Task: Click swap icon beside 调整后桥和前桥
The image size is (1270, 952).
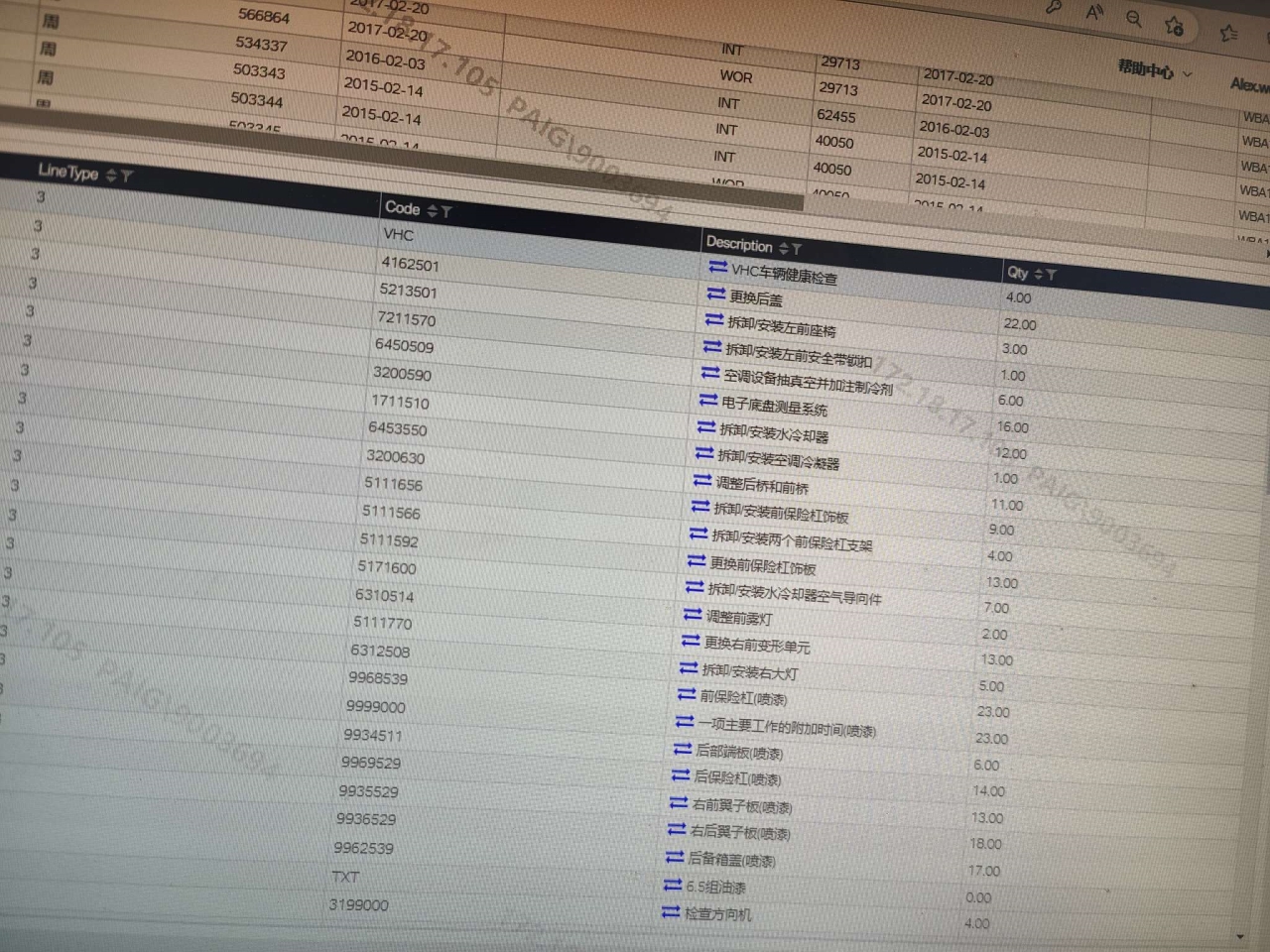Action: (x=702, y=481)
